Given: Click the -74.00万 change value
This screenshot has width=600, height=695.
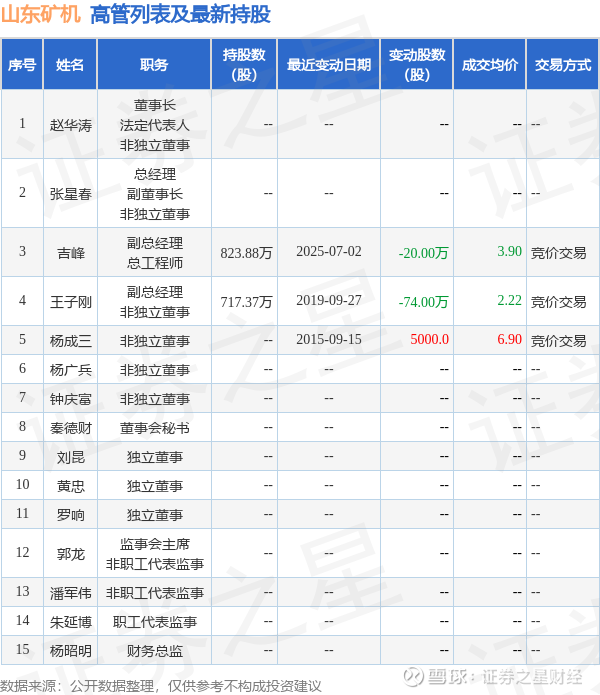Looking at the screenshot, I should pos(424,302).
